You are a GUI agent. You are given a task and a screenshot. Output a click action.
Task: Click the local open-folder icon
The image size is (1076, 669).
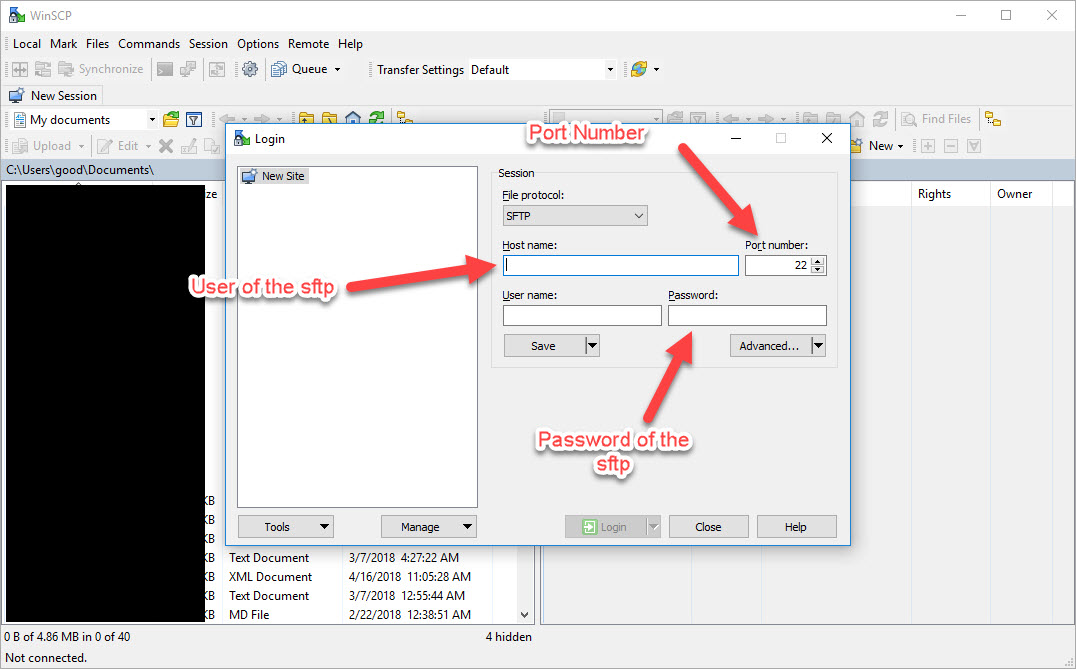tap(171, 119)
